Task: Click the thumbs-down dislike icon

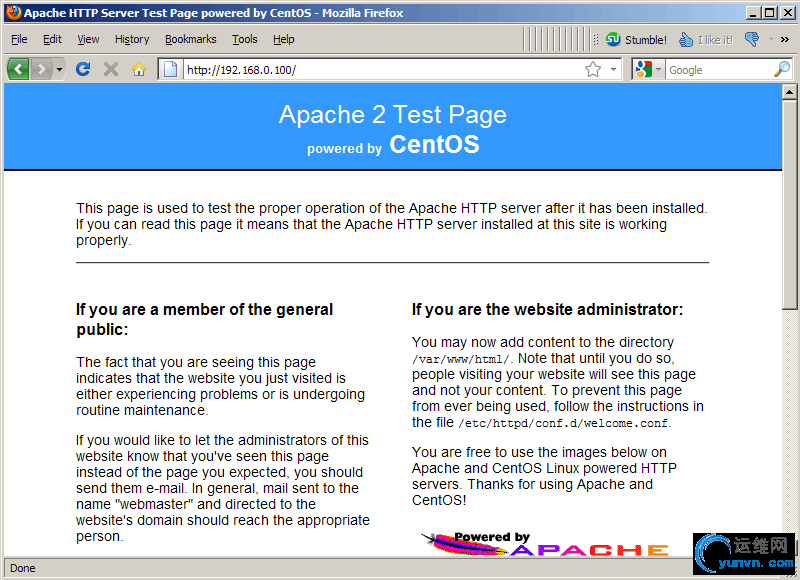Action: [x=752, y=39]
